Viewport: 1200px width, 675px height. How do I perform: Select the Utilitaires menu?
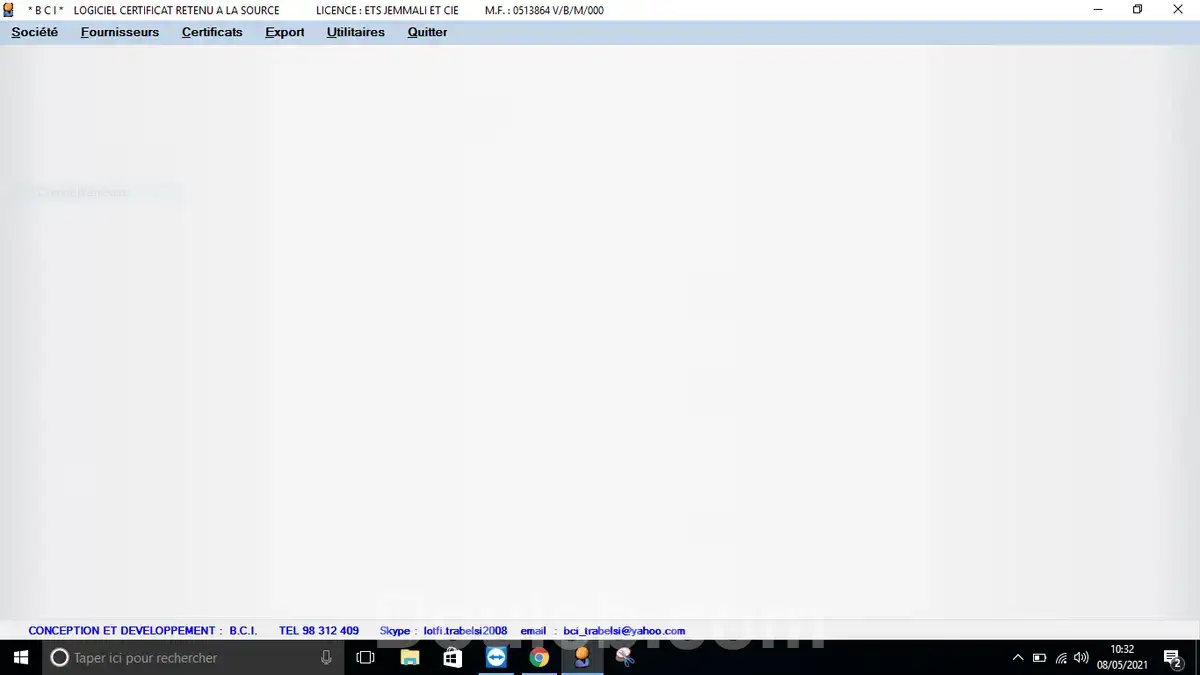(356, 32)
